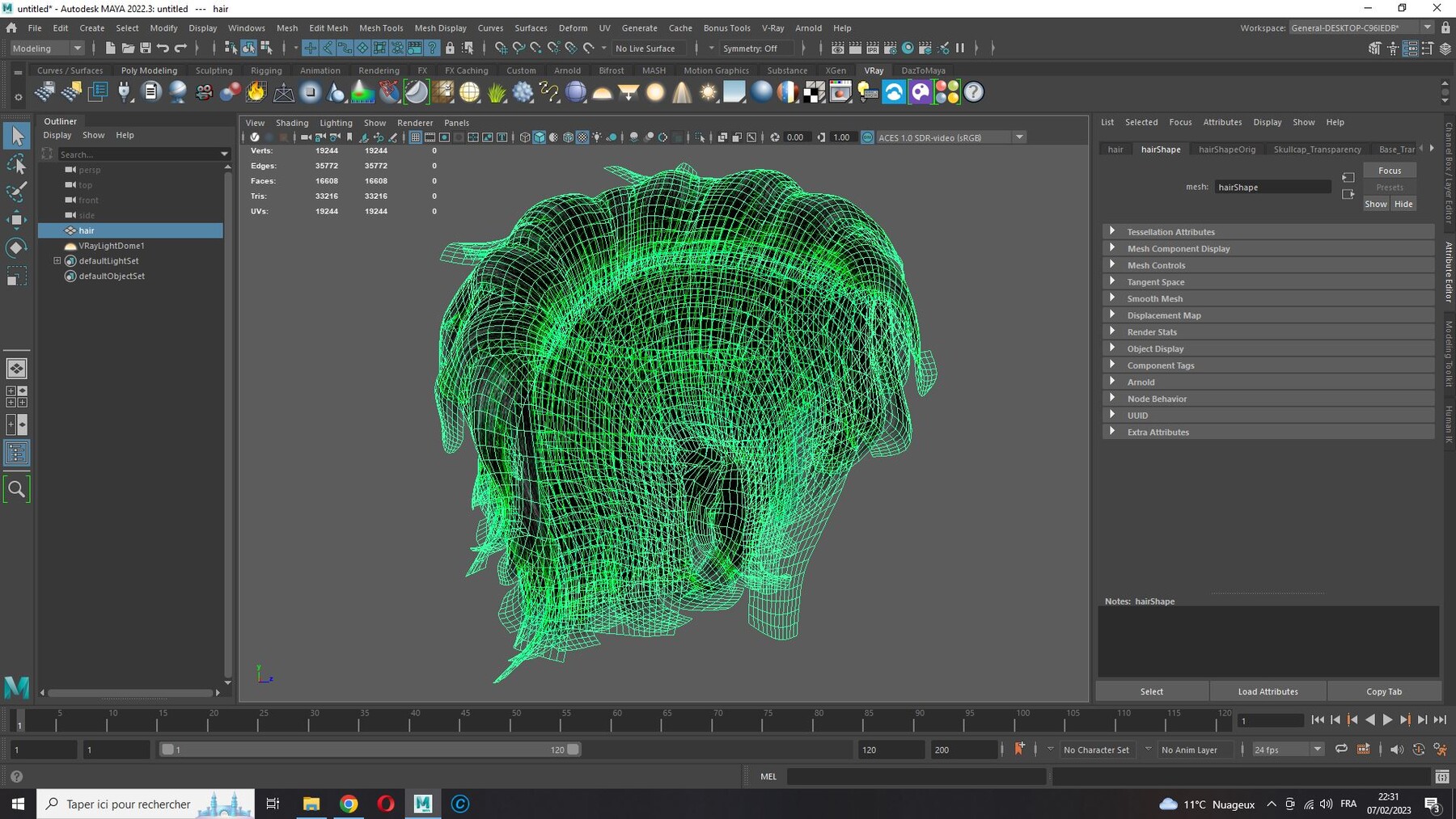Click the Load Attributes button
This screenshot has height=819, width=1456.
tap(1268, 691)
